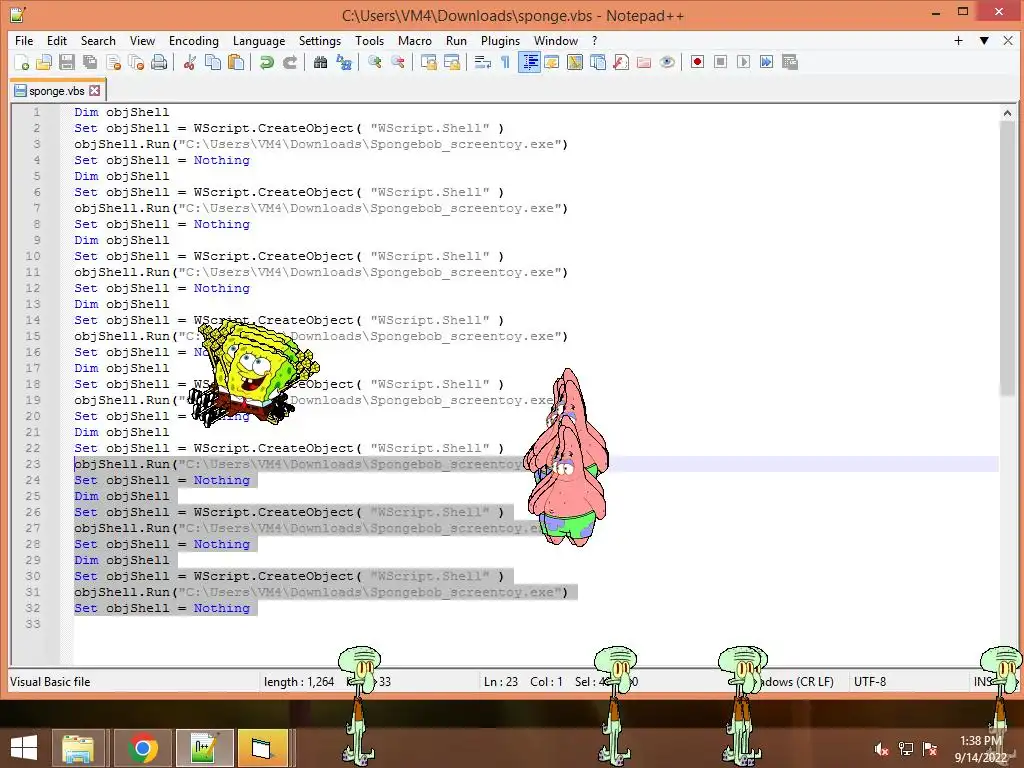This screenshot has width=1024, height=768.
Task: Open the Macro menu
Action: click(415, 40)
